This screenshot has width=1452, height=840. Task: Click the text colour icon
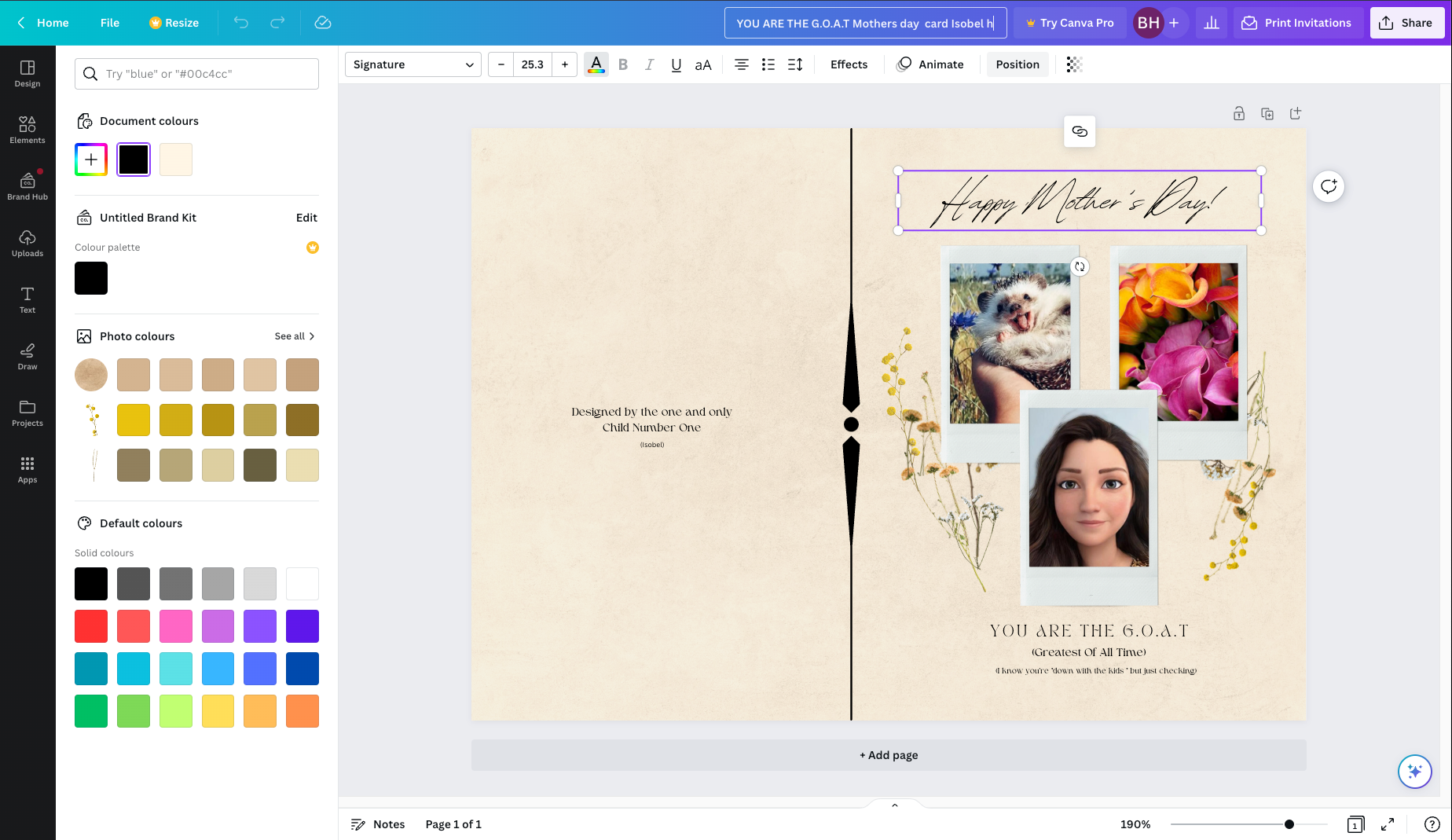tap(596, 64)
